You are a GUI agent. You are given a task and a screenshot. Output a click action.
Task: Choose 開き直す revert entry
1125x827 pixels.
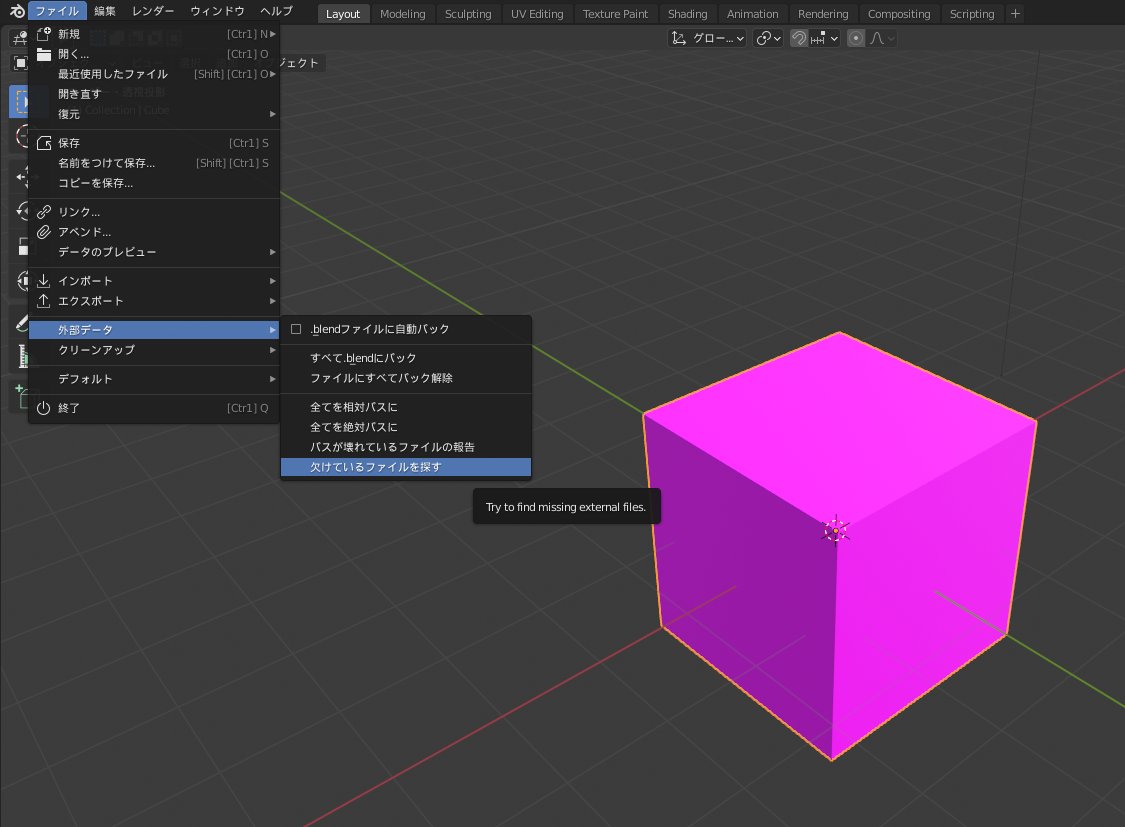pos(154,94)
